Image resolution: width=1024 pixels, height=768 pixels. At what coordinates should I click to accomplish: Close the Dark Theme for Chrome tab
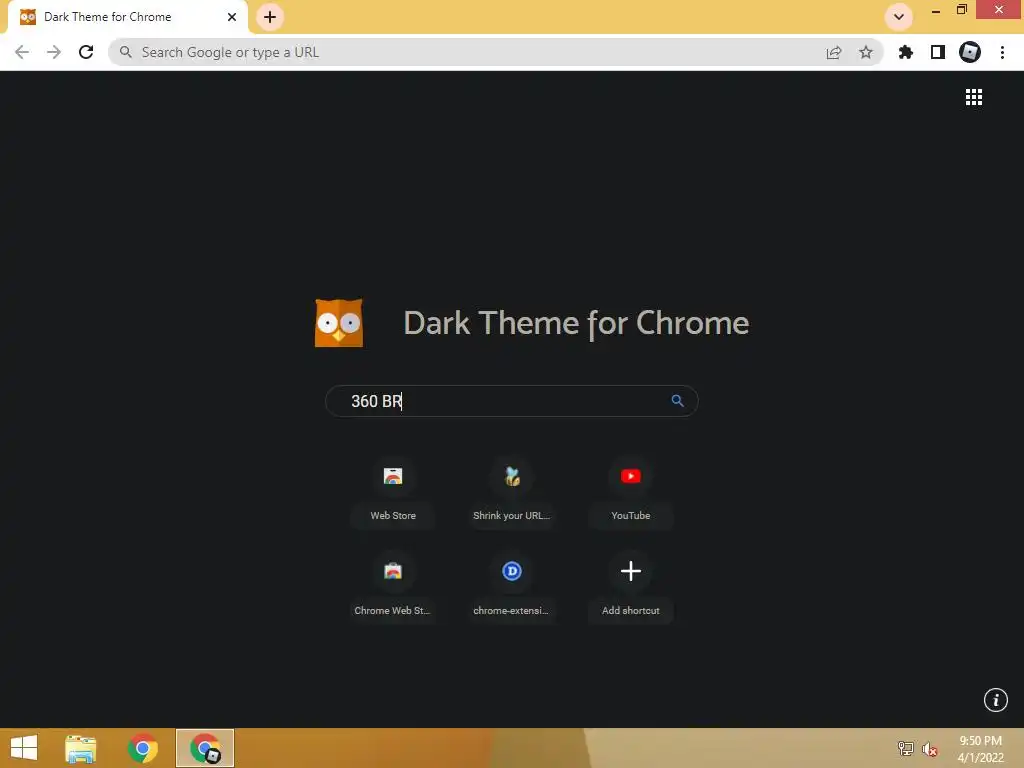[232, 17]
